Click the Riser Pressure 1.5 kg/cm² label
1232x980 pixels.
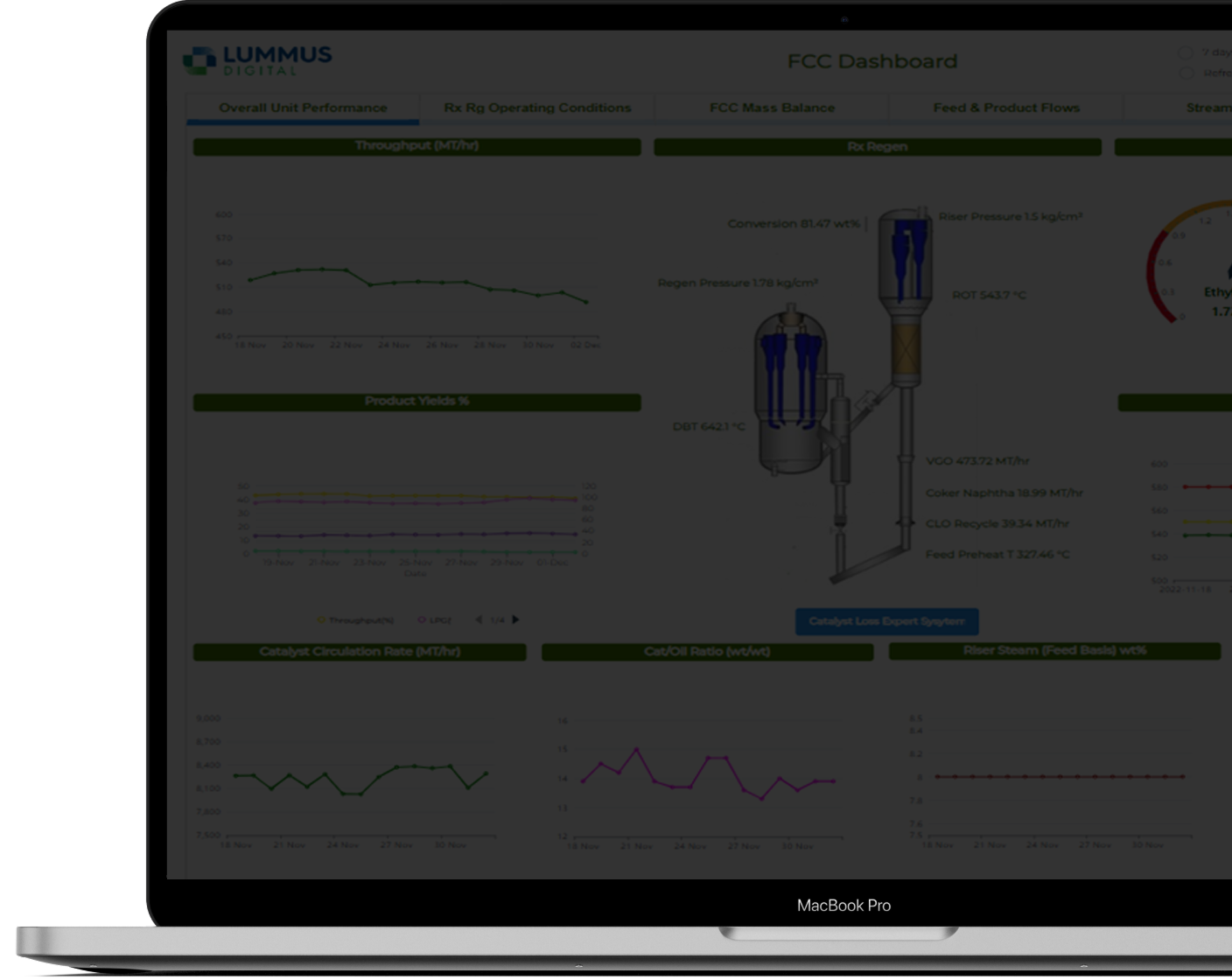pos(1011,216)
